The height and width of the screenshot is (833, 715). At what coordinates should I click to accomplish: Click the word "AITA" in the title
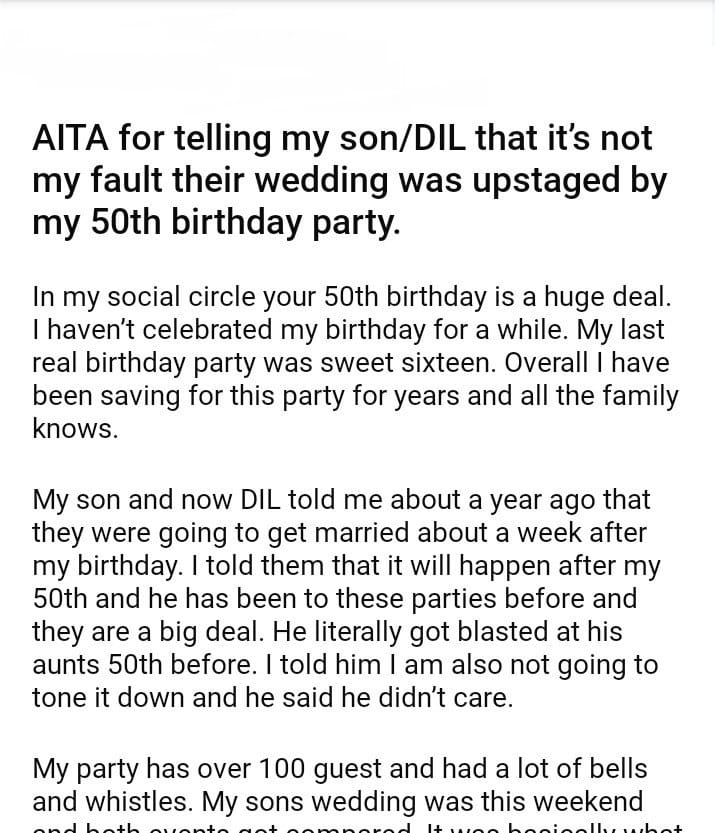click(x=71, y=138)
